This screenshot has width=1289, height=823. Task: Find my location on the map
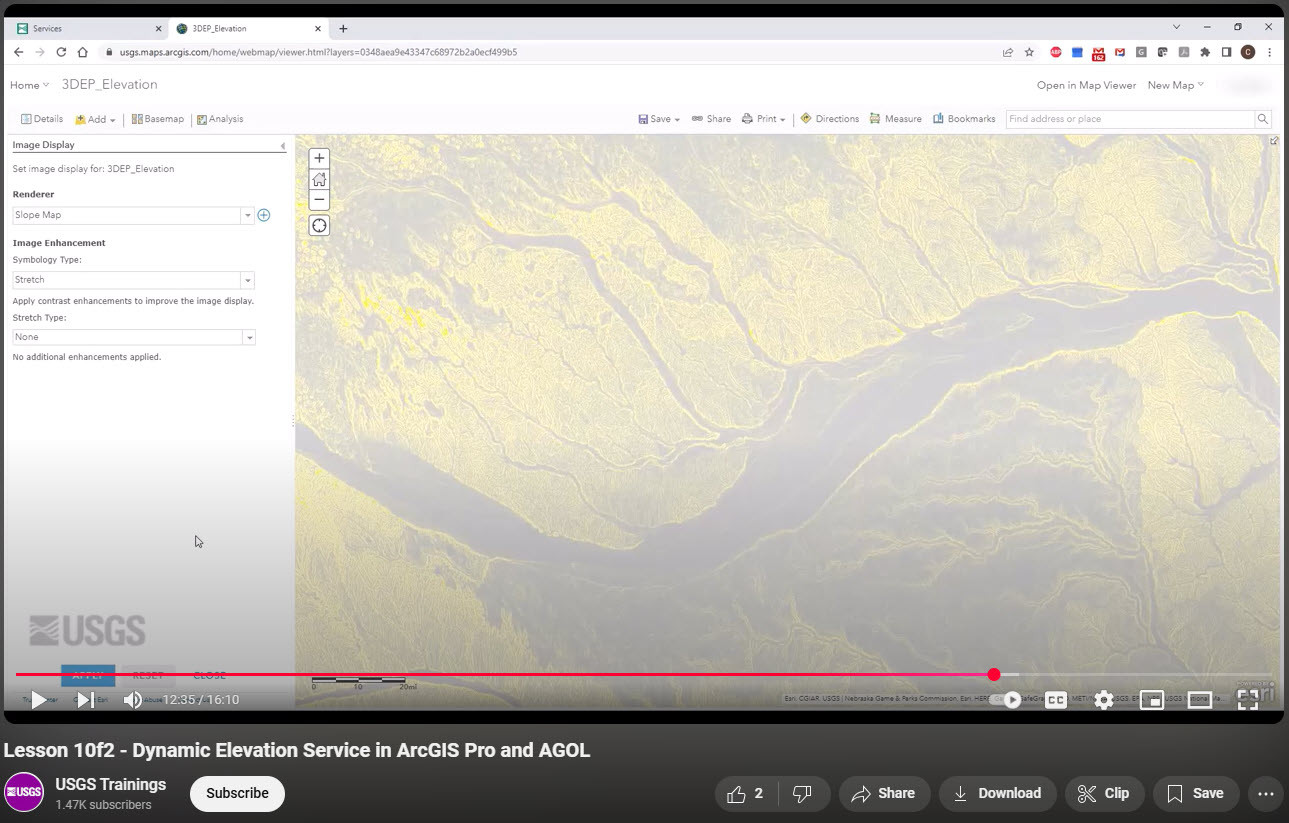pyautogui.click(x=319, y=226)
